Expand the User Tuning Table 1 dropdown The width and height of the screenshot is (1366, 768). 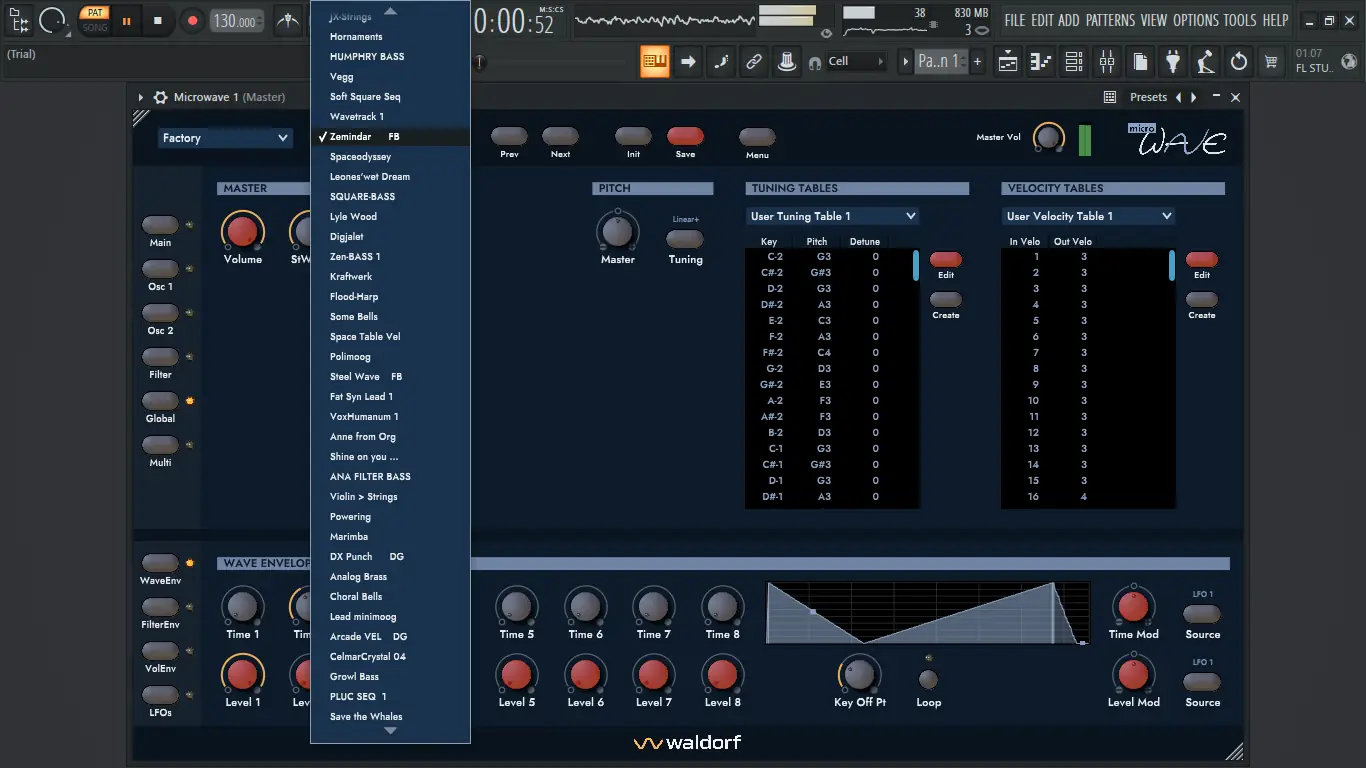(x=832, y=216)
